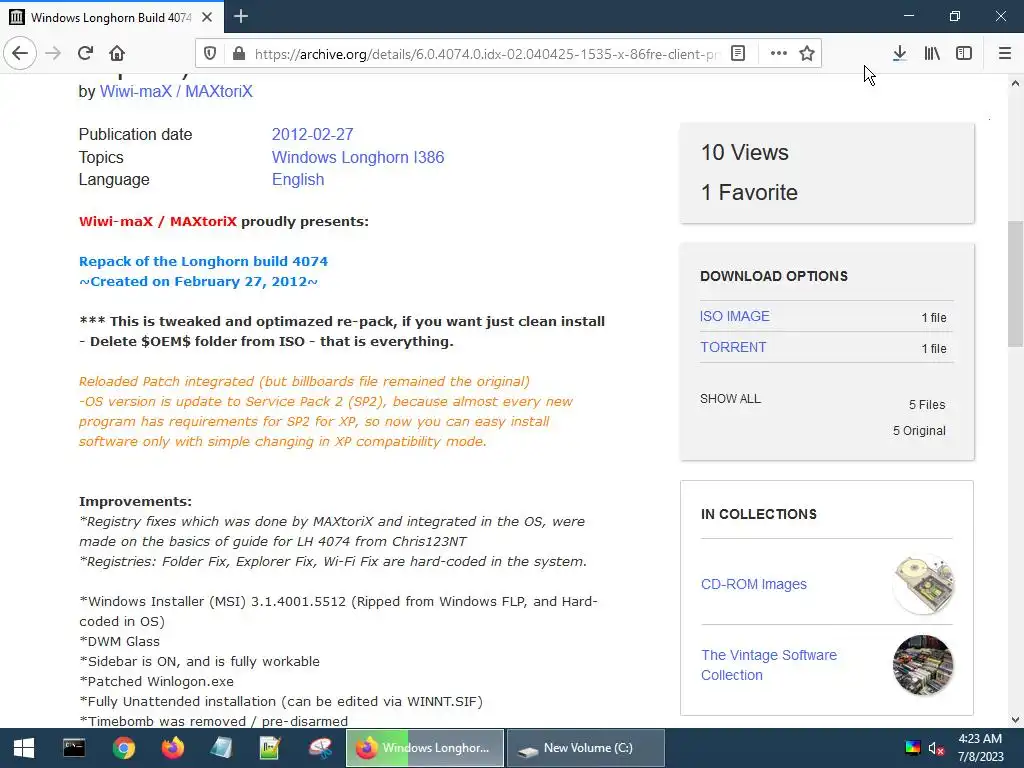This screenshot has width=1024, height=768.
Task: Show sidebars button in toolbar
Action: [964, 54]
